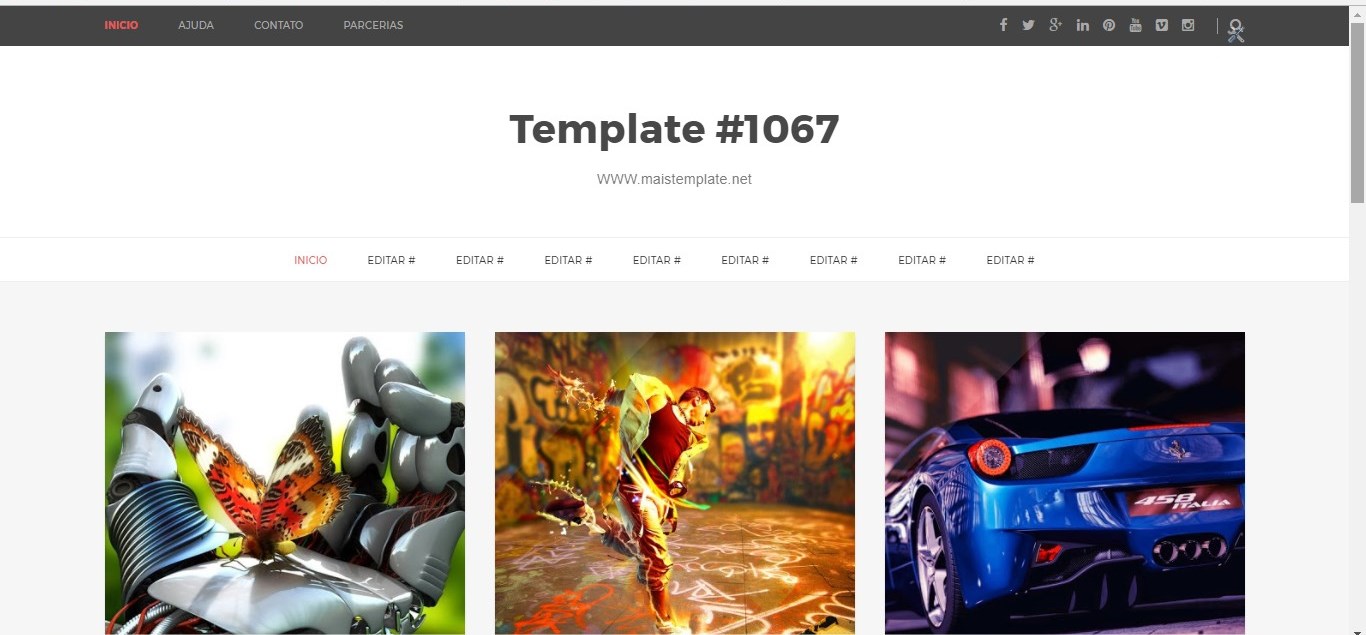The image size is (1366, 635).
Task: Select INICIO in the top dark bar
Action: (x=121, y=25)
